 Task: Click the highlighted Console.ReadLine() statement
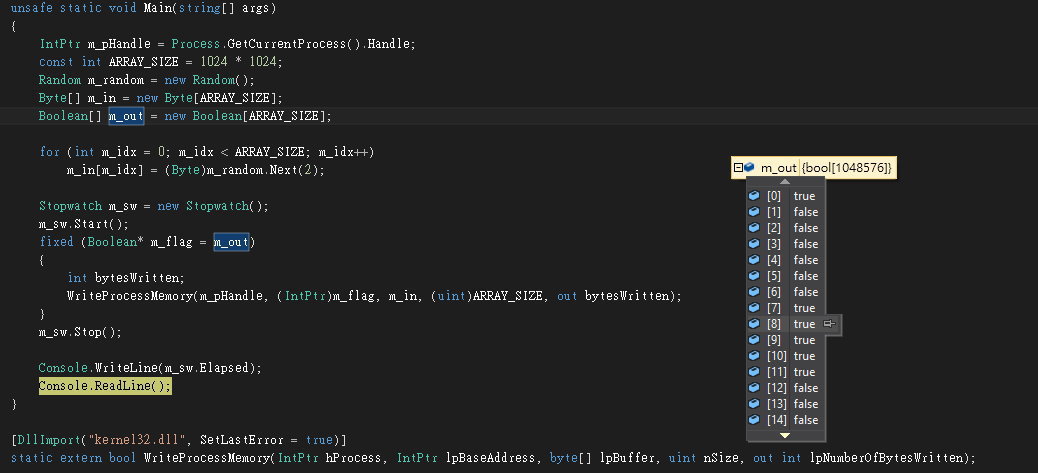(105, 386)
